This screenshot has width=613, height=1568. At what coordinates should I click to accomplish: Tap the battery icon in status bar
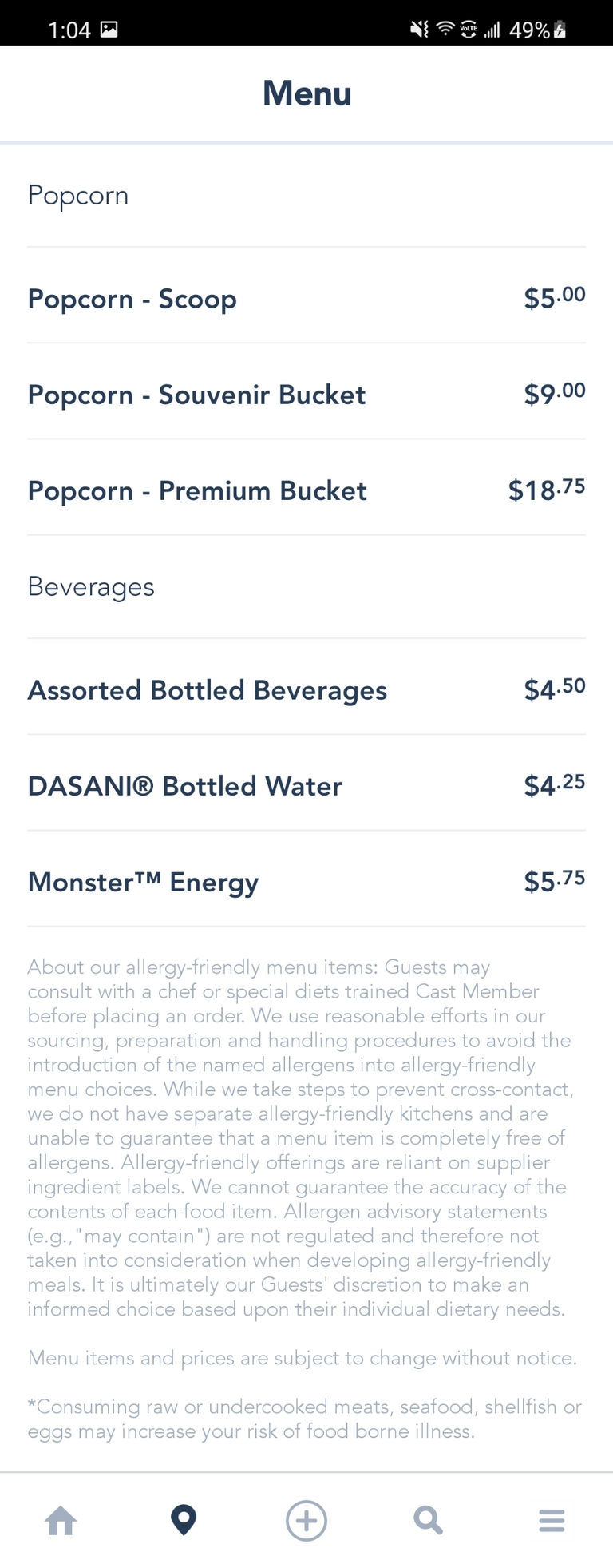coord(560,30)
